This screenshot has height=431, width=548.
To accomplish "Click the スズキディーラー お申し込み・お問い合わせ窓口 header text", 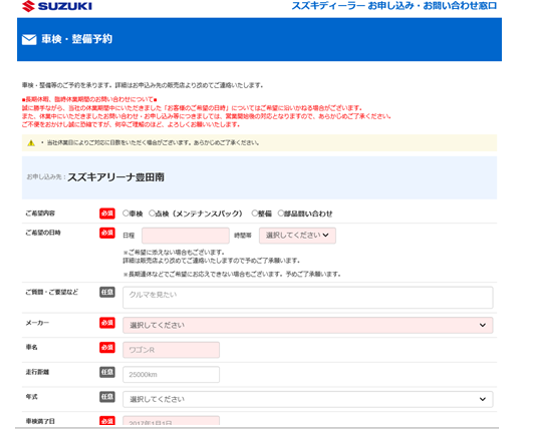I will coord(394,6).
